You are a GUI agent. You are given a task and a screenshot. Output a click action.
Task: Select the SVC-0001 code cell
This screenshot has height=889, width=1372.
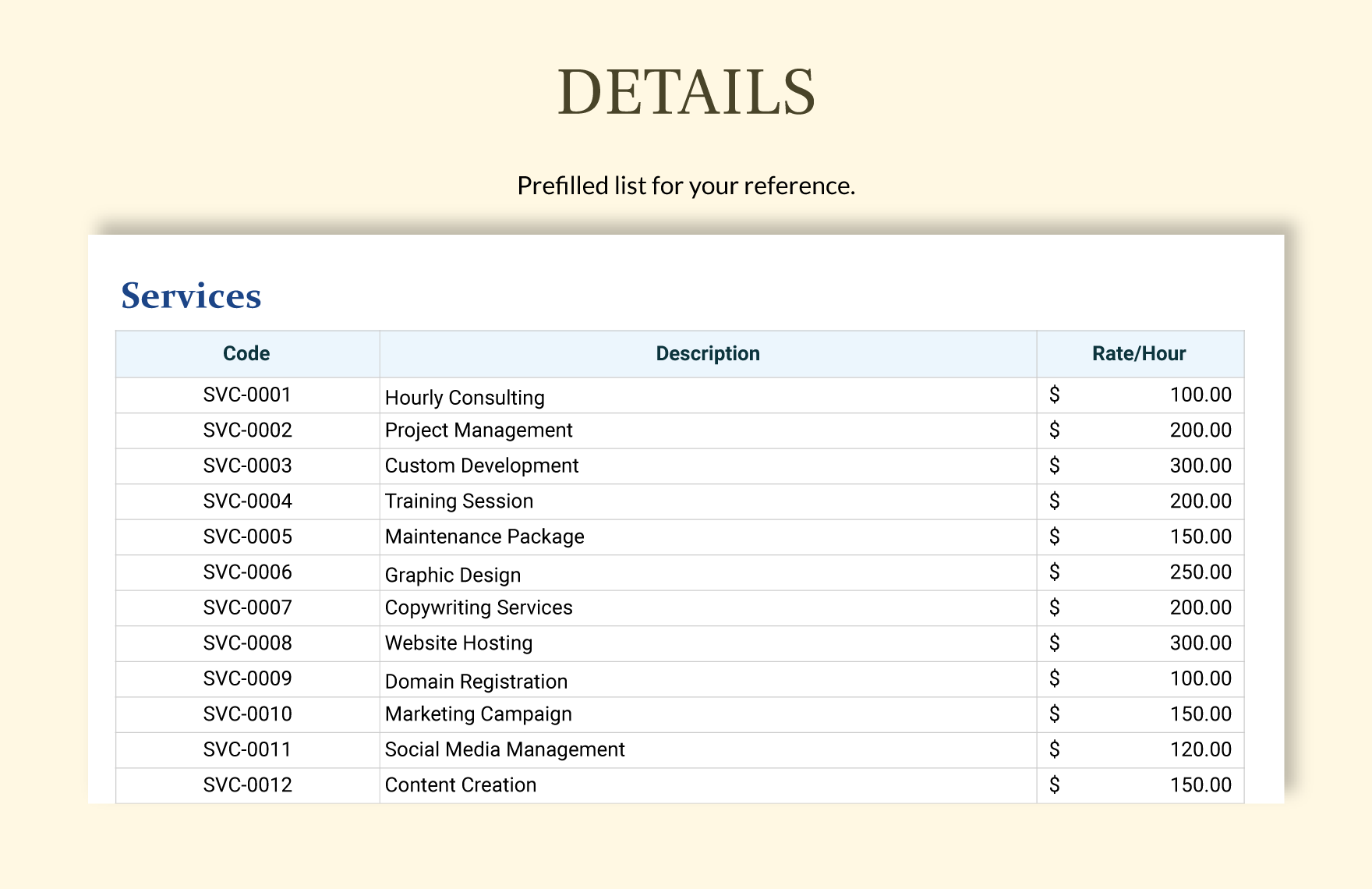(247, 395)
